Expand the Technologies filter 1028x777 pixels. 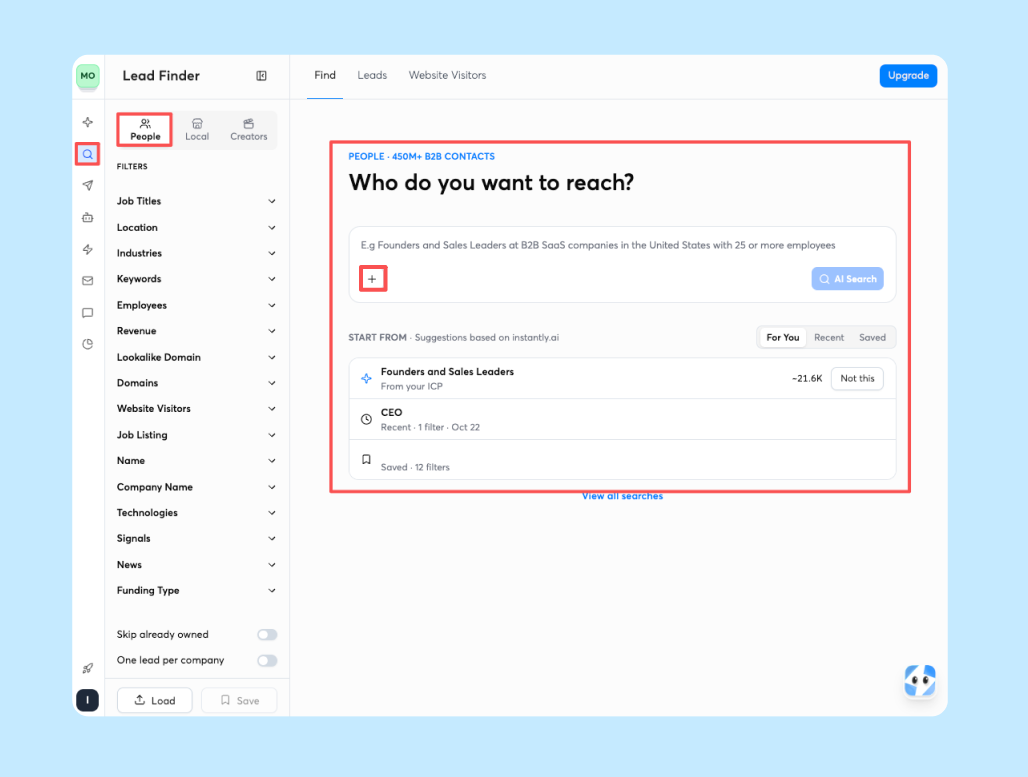point(197,513)
